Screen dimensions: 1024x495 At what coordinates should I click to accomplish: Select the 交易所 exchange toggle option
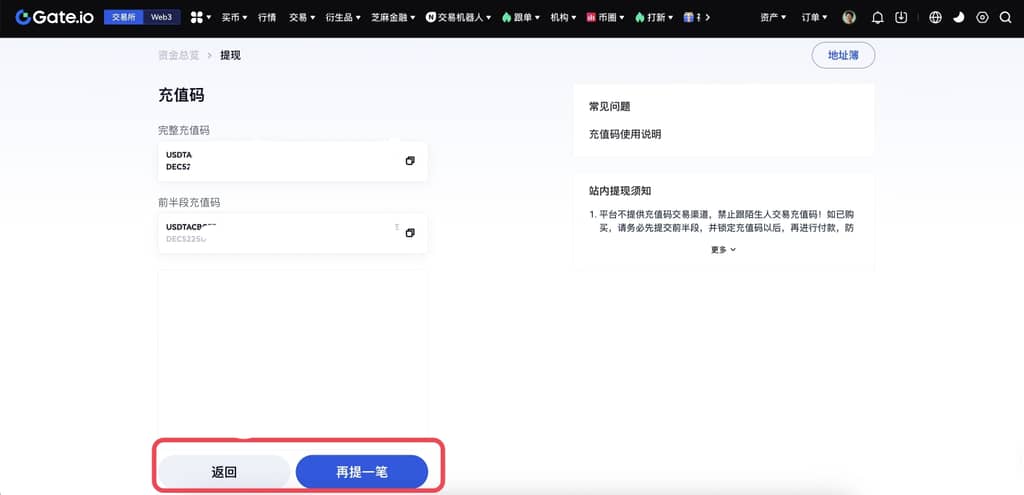(124, 18)
